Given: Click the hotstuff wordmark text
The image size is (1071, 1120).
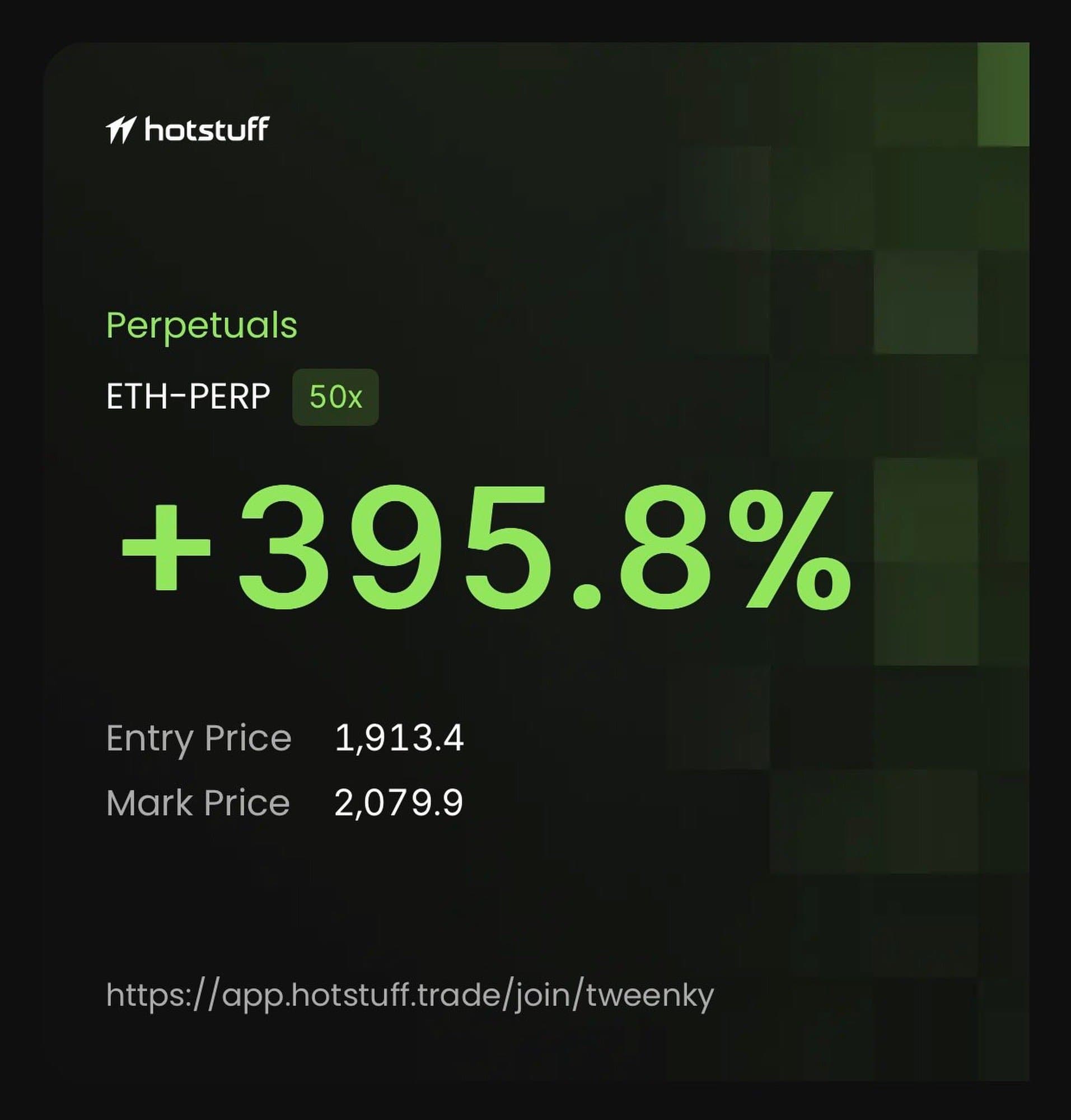Looking at the screenshot, I should 207,130.
